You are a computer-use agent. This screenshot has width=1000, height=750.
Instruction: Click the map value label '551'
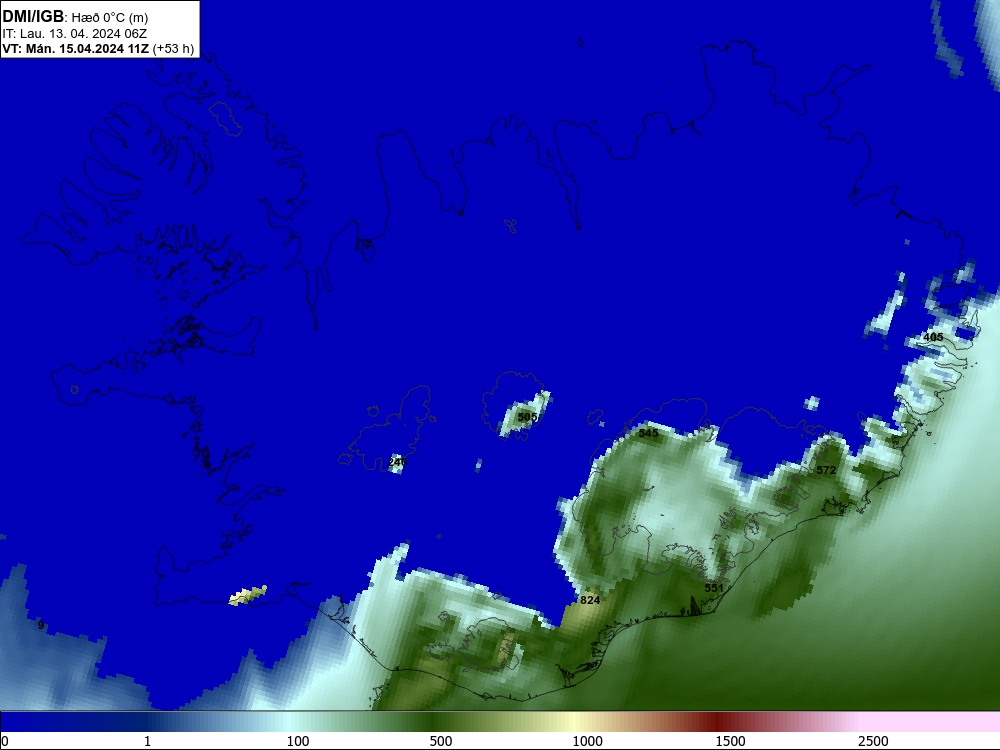pyautogui.click(x=714, y=588)
